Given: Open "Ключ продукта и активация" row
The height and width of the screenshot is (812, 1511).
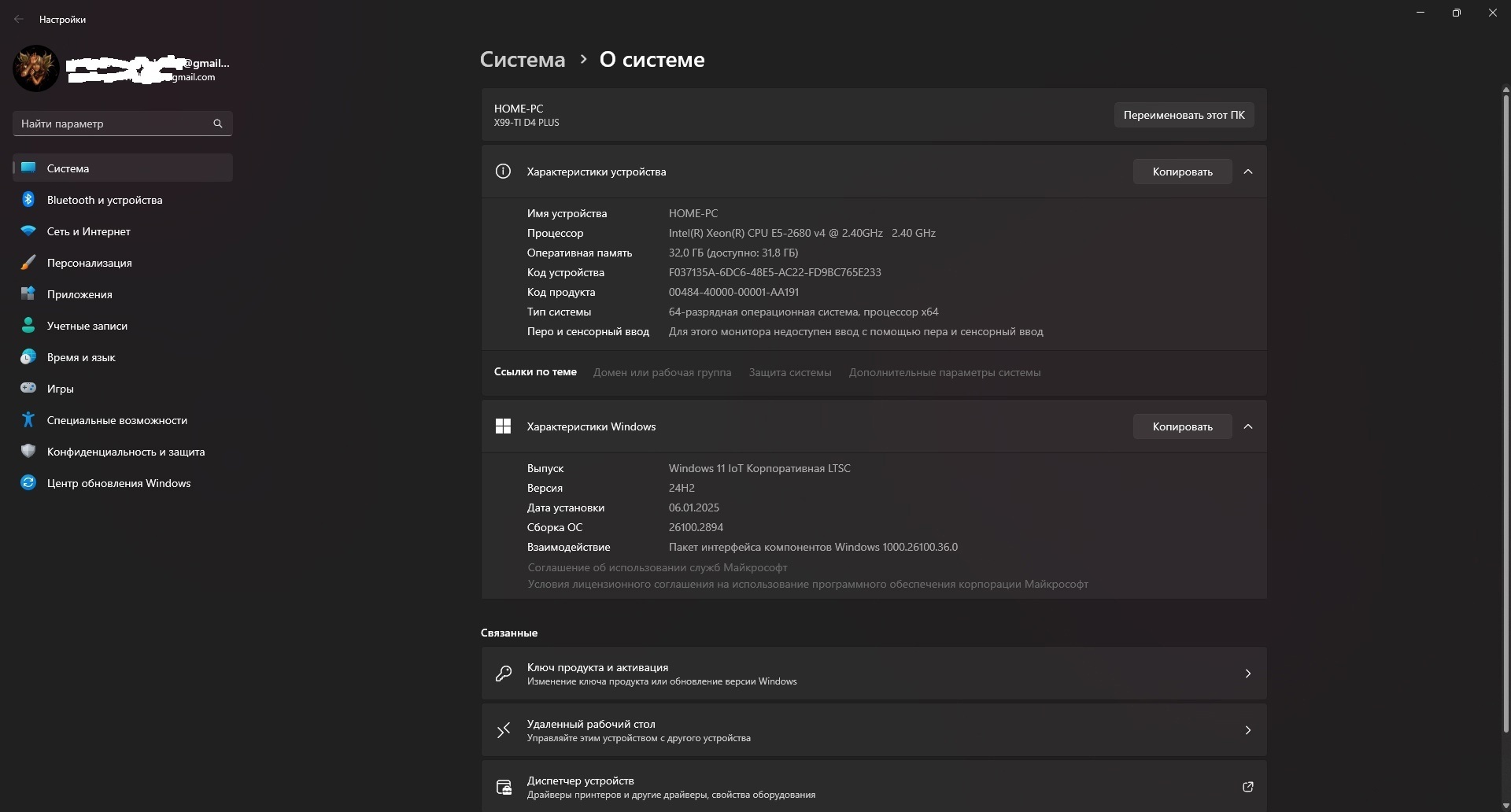Looking at the screenshot, I should tap(874, 674).
